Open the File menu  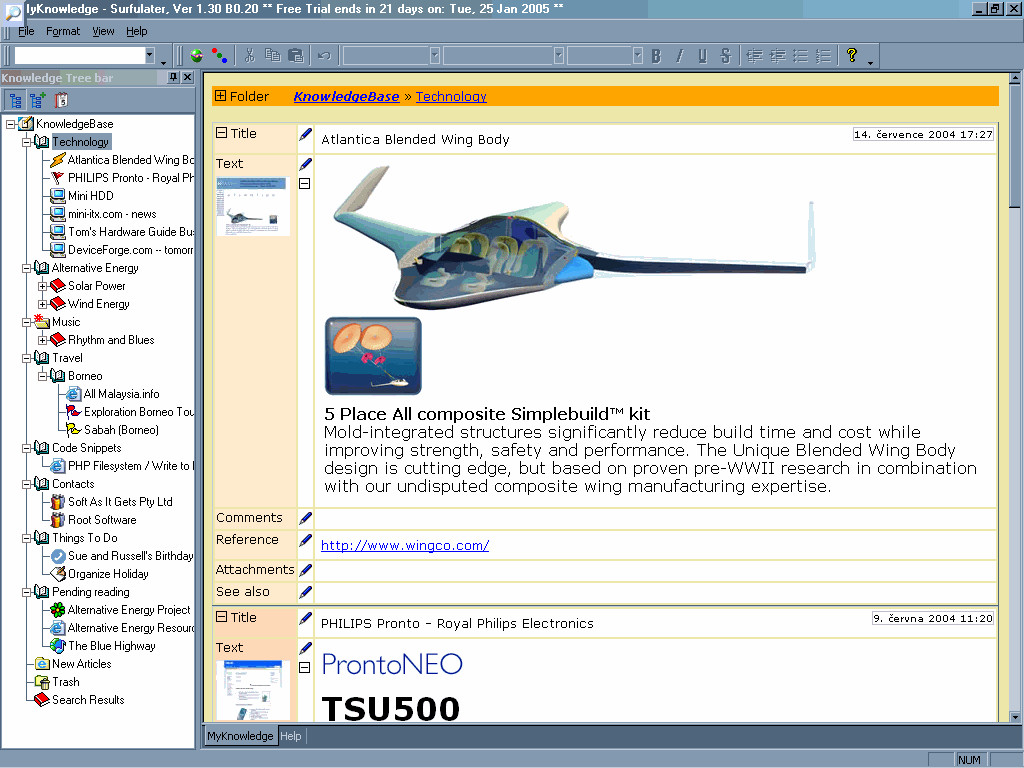point(26,31)
